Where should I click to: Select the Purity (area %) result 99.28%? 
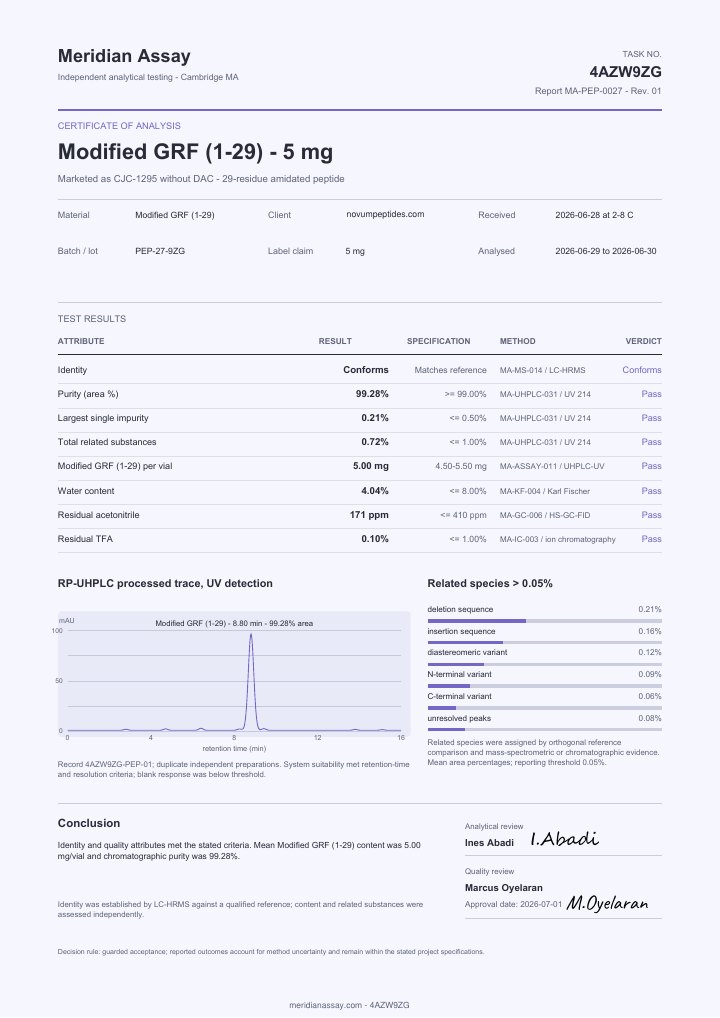372,394
